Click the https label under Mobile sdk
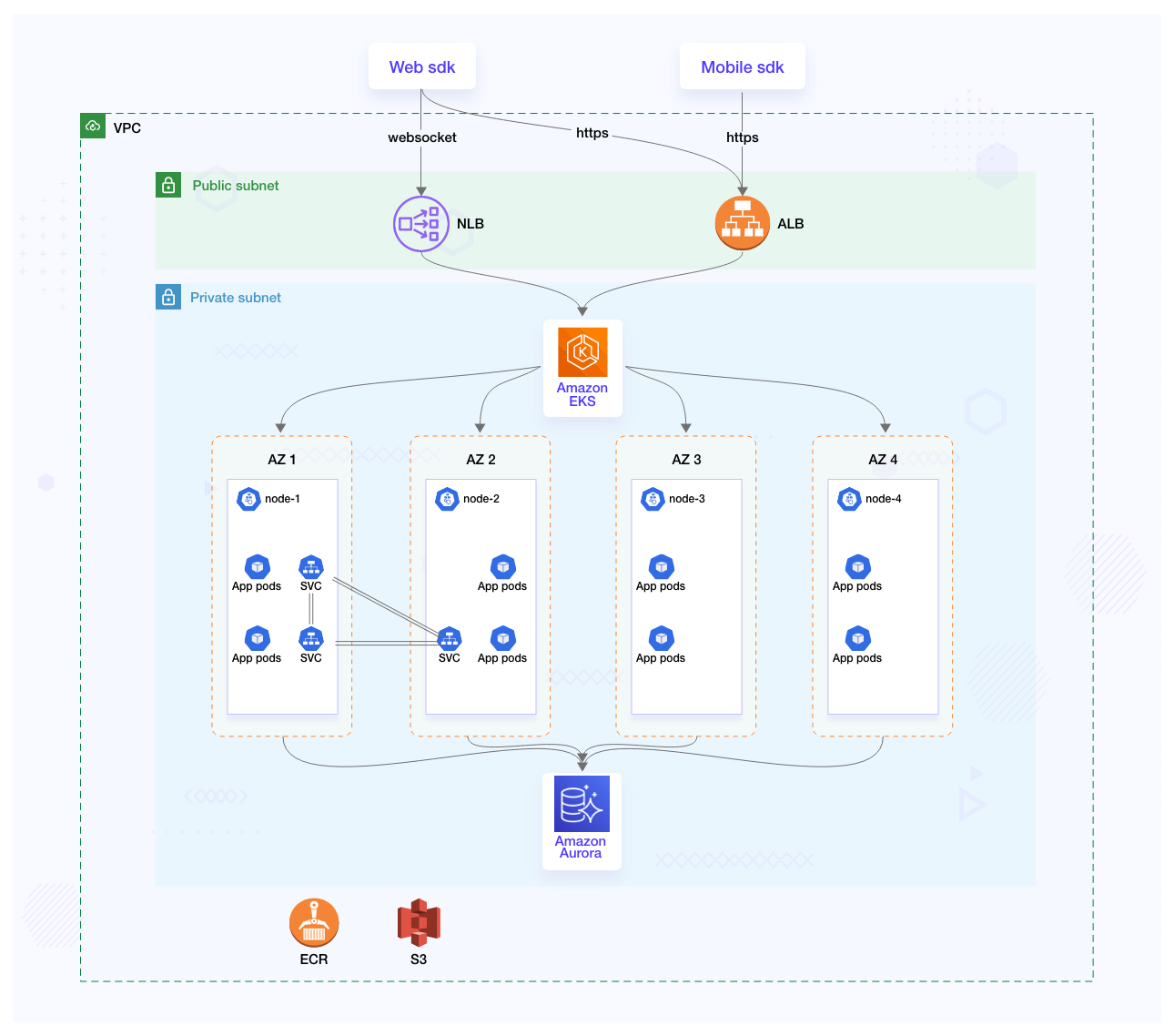 point(743,137)
